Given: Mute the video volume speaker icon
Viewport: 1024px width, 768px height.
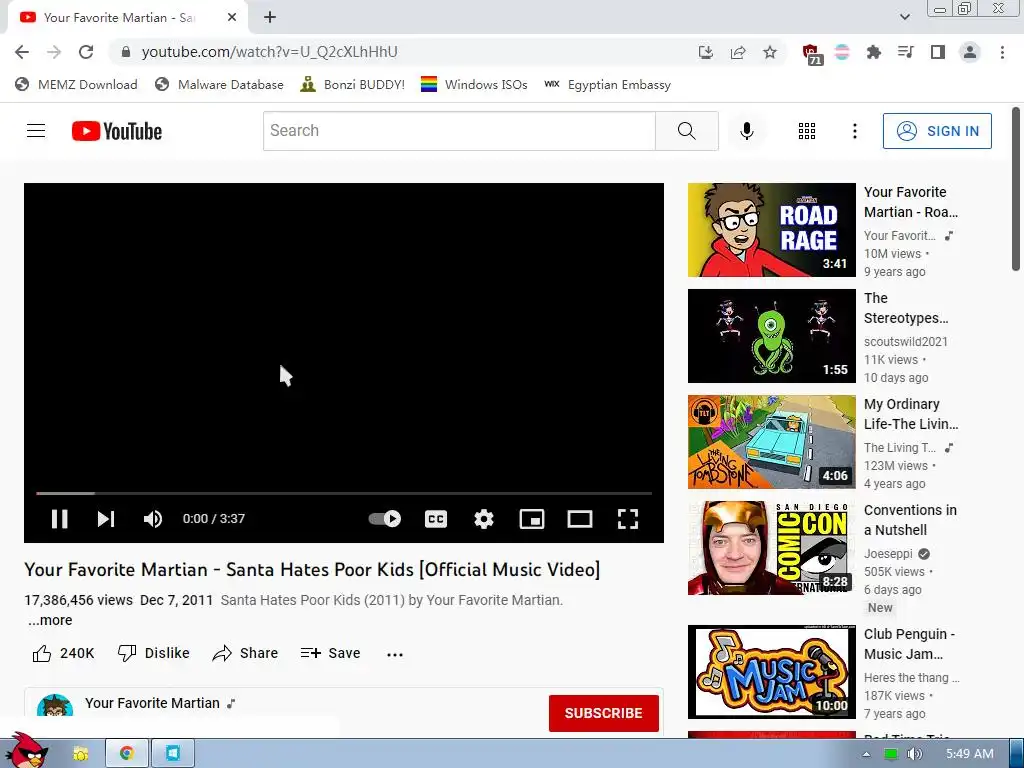Looking at the screenshot, I should pyautogui.click(x=153, y=519).
